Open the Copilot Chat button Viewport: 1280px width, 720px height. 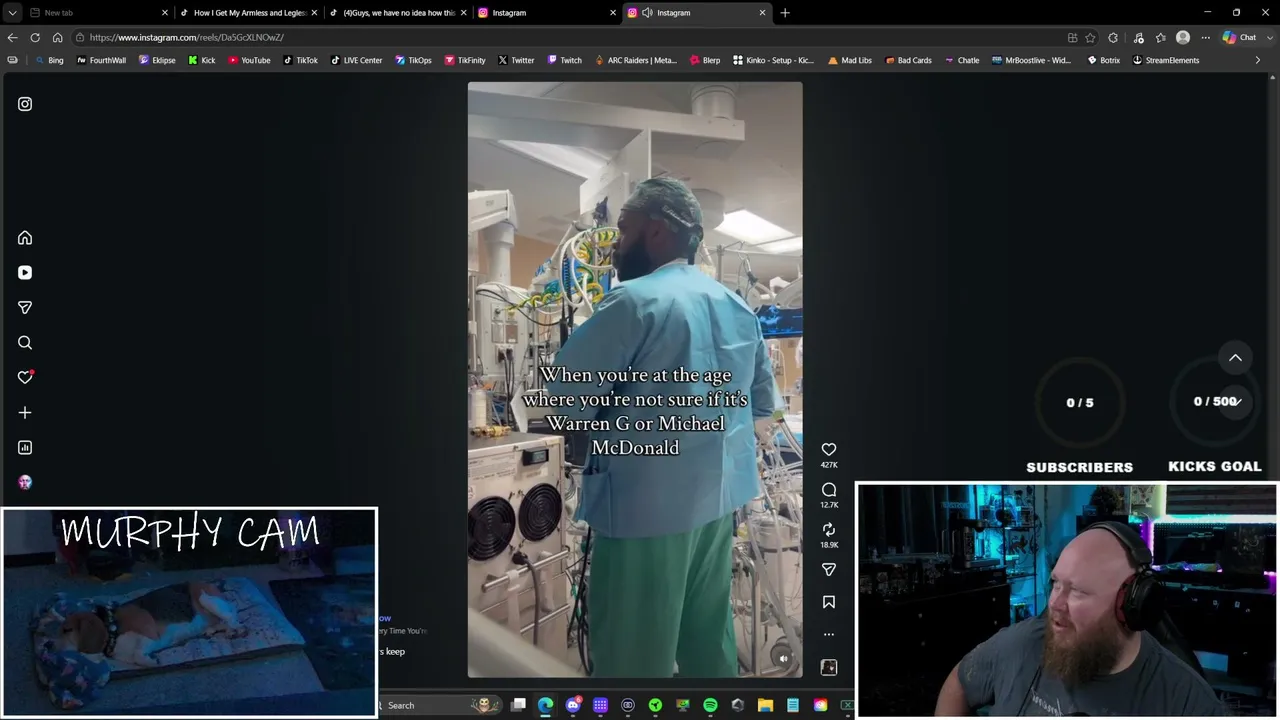[1240, 38]
